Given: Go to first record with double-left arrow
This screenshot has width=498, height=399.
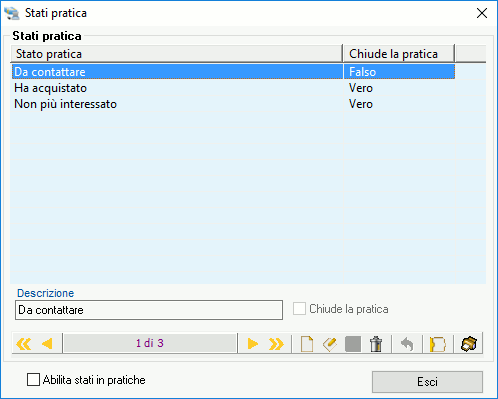Looking at the screenshot, I should click(24, 343).
